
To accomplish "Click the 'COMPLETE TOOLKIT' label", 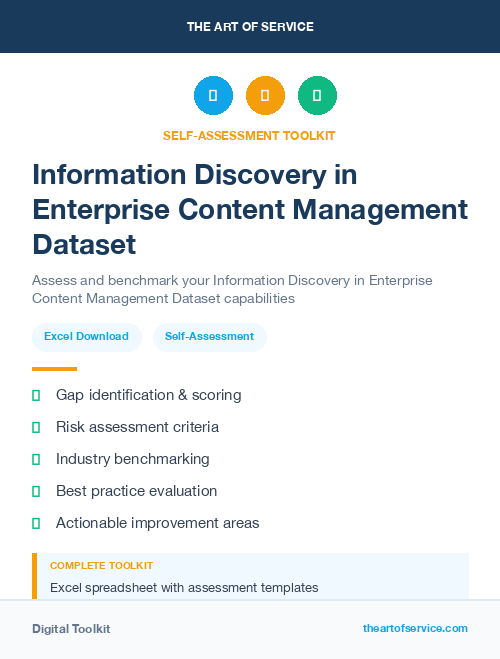I will click(x=102, y=566).
